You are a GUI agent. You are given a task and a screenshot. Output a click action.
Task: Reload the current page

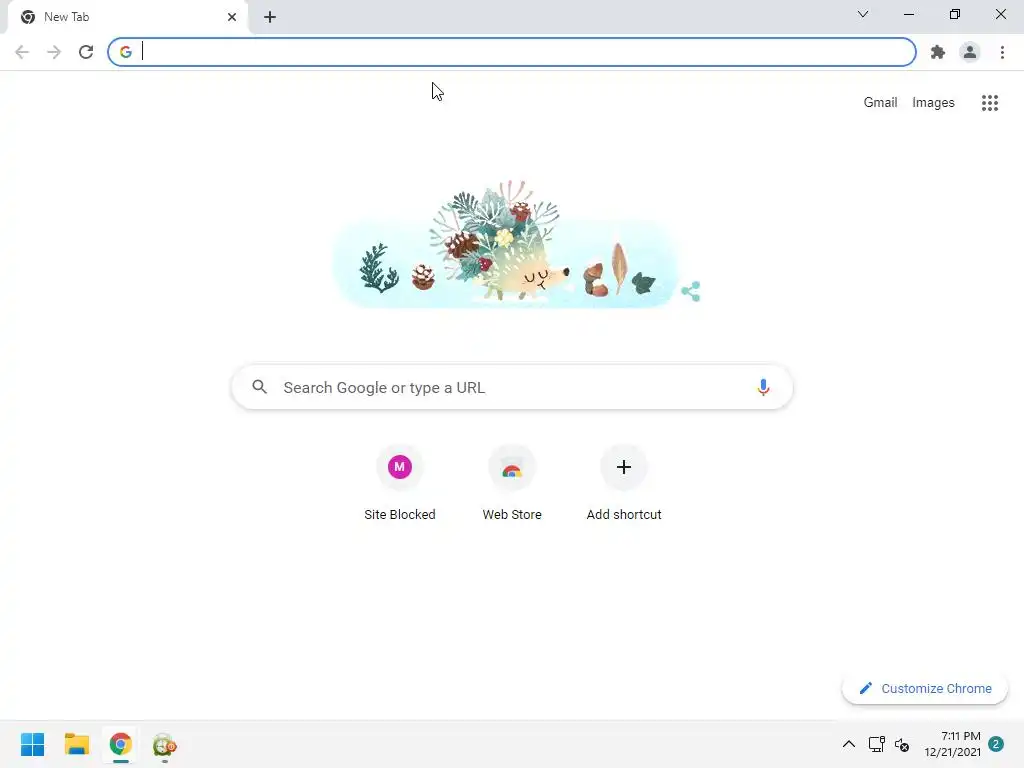click(86, 52)
